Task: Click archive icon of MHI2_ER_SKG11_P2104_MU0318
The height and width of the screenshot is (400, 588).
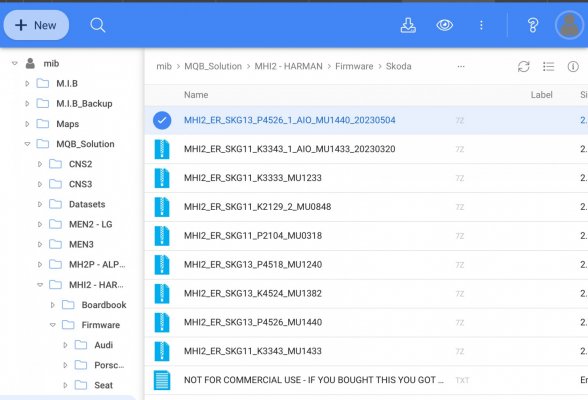Action: click(x=162, y=236)
